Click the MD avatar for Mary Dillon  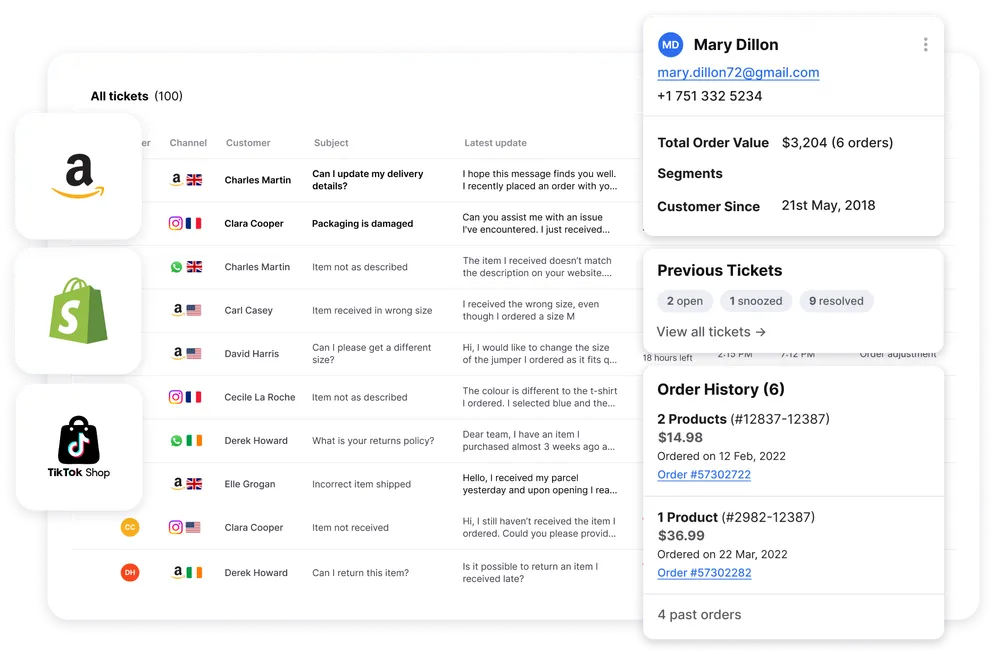(670, 45)
